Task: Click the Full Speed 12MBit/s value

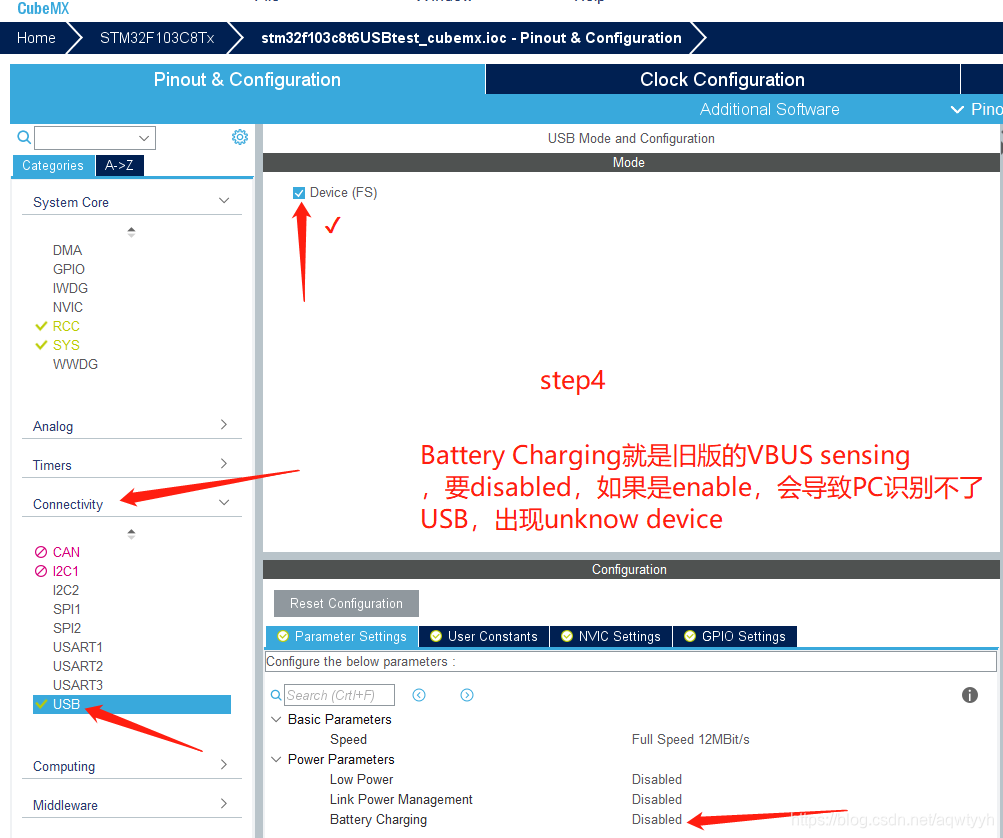Action: pyautogui.click(x=690, y=739)
